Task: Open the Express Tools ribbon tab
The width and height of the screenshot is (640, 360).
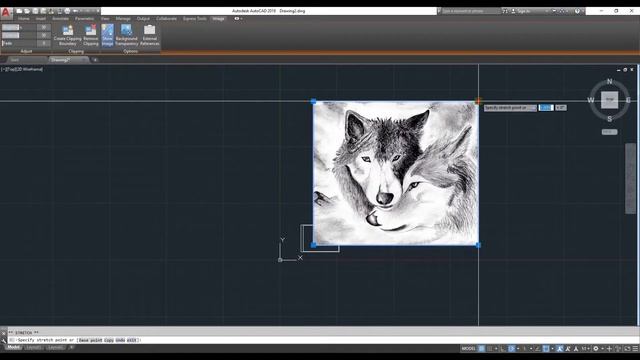Action: point(195,19)
